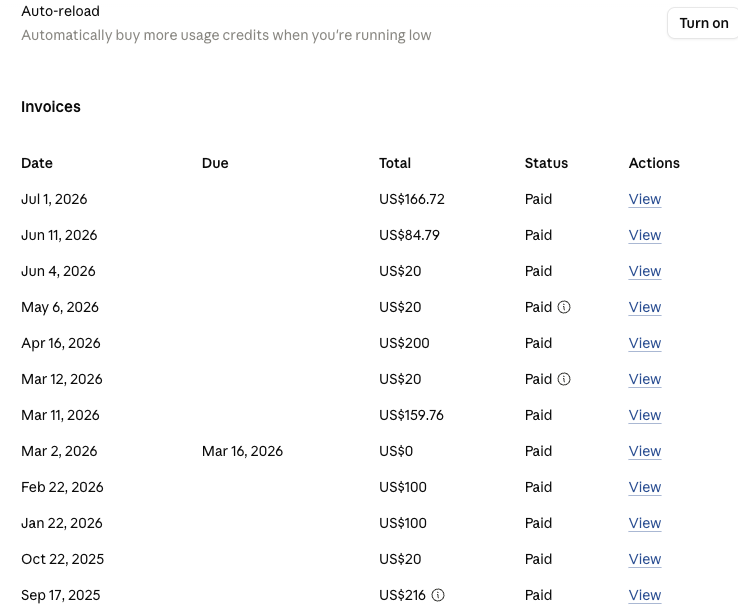This screenshot has width=738, height=611.
Task: View the Jul 1, 2026 invoice
Action: click(645, 199)
